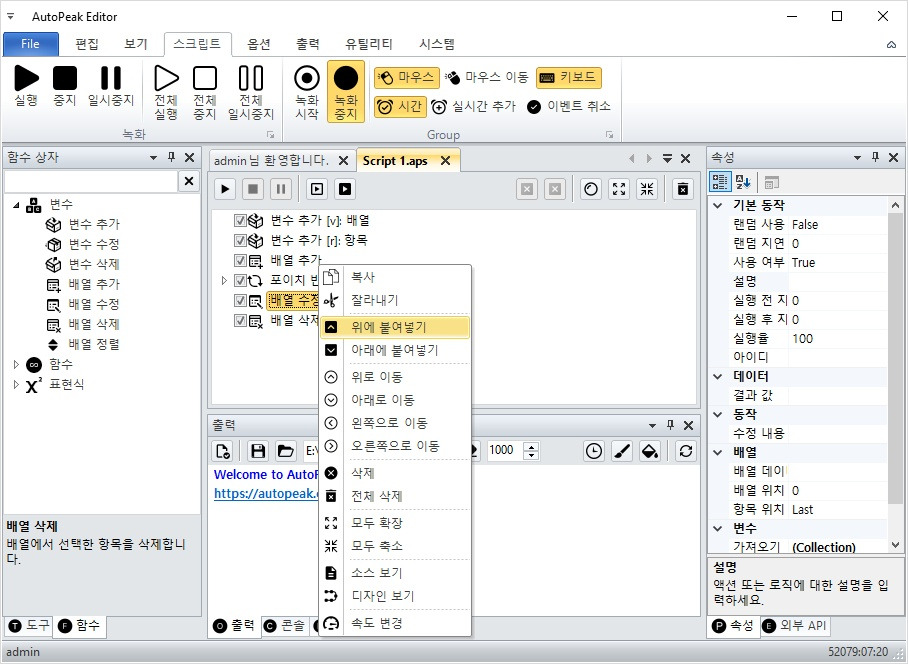Choose 아래에 붙여넣기 from context menu
This screenshot has width=908, height=664.
point(395,350)
